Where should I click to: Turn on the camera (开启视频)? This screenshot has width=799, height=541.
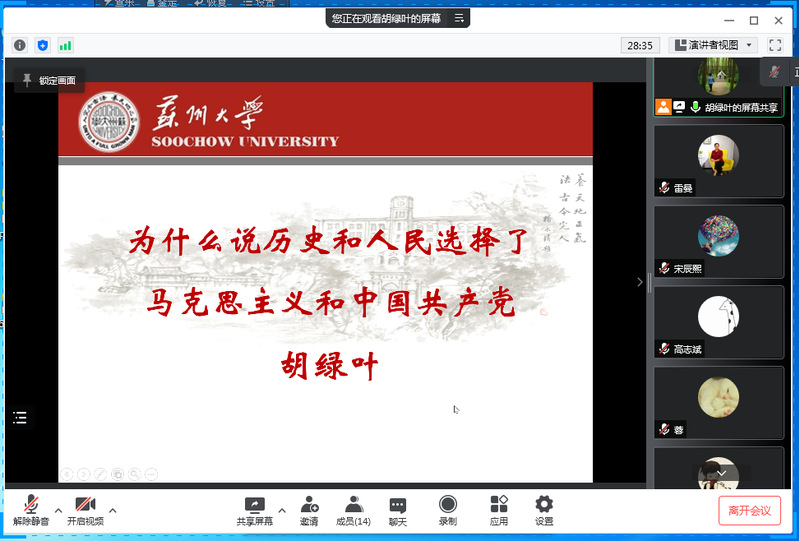(85, 505)
